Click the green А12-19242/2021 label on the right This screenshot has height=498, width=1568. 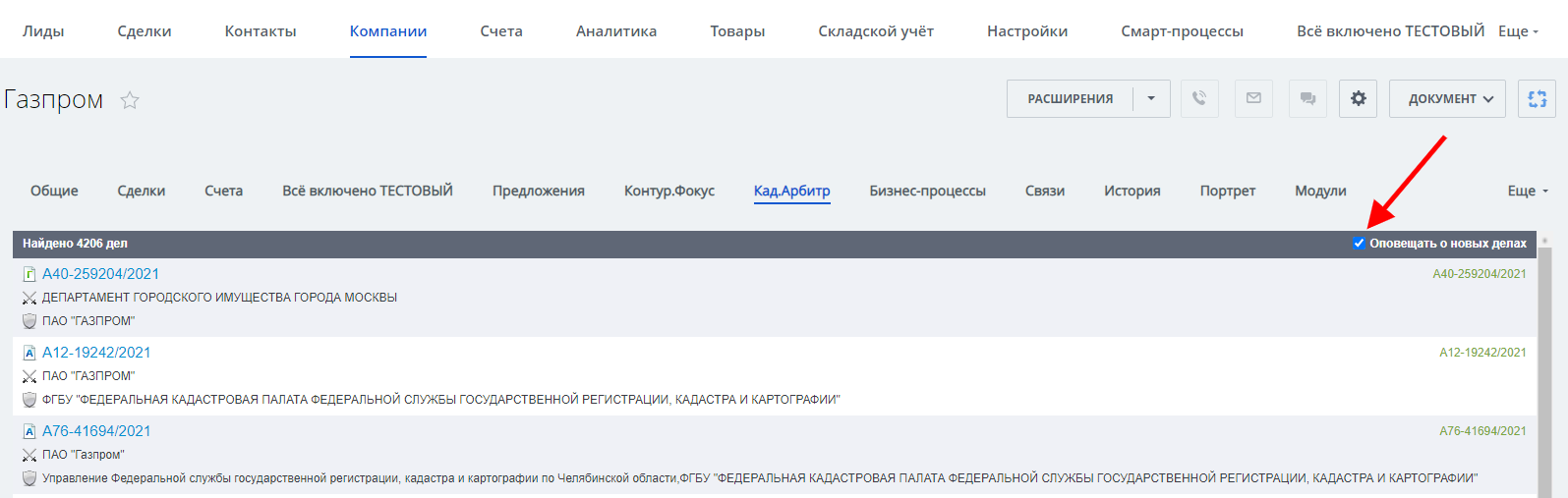click(1482, 353)
